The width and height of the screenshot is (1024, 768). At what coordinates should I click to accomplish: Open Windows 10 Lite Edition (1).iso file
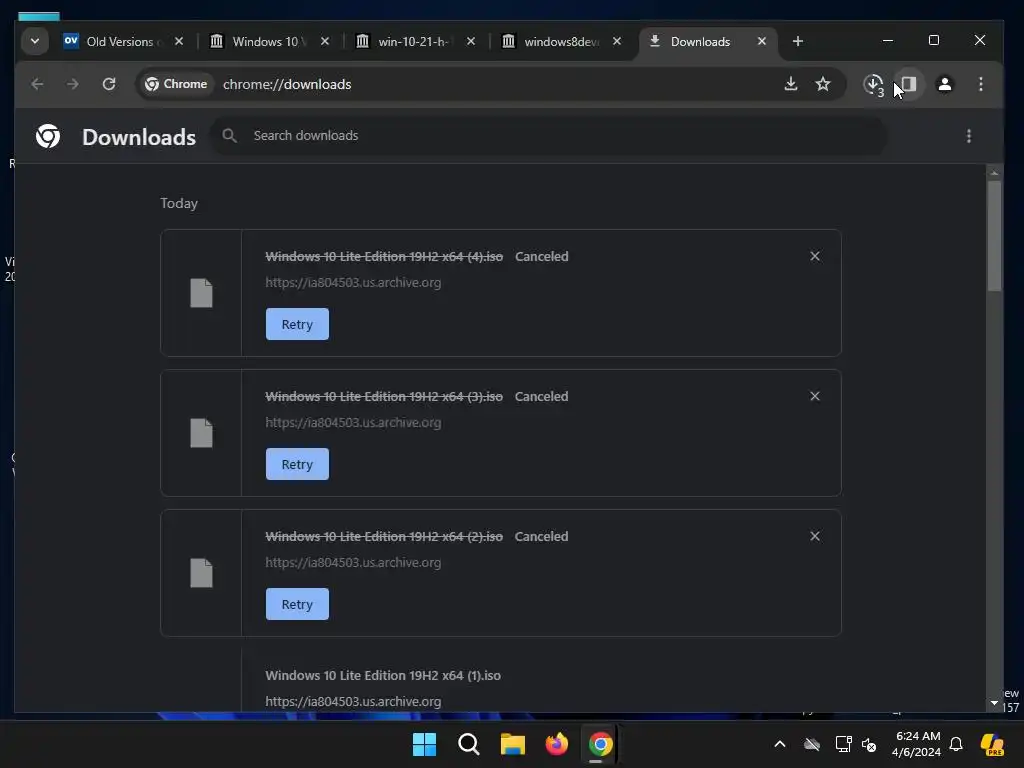click(383, 675)
